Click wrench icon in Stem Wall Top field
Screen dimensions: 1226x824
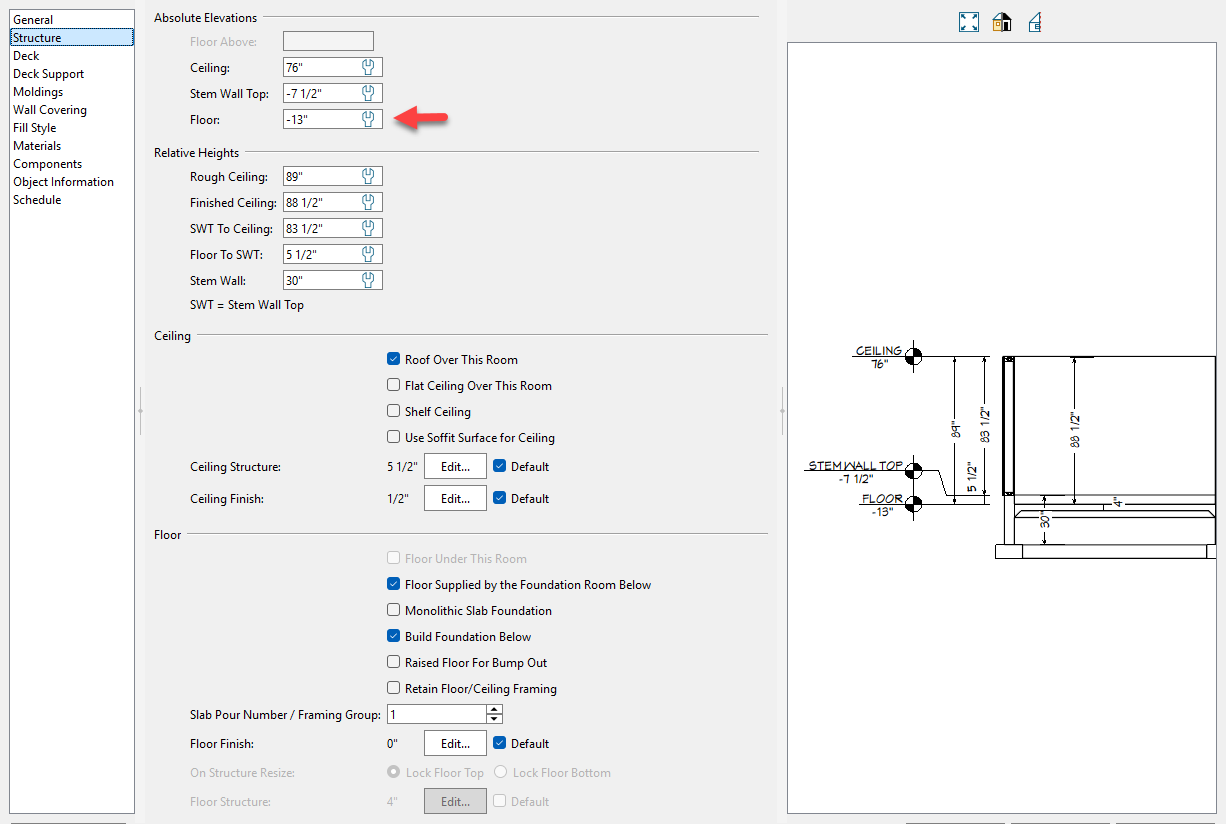[368, 93]
